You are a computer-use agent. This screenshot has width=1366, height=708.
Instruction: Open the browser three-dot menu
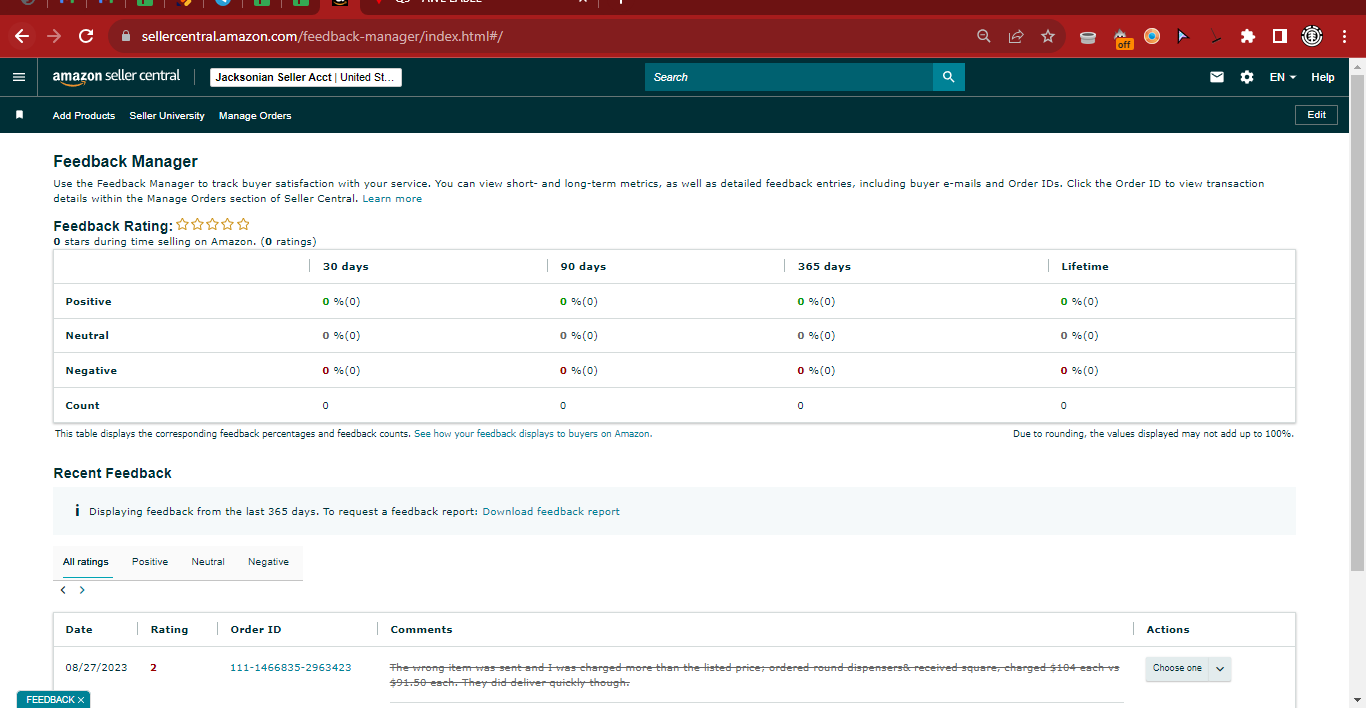point(1343,36)
